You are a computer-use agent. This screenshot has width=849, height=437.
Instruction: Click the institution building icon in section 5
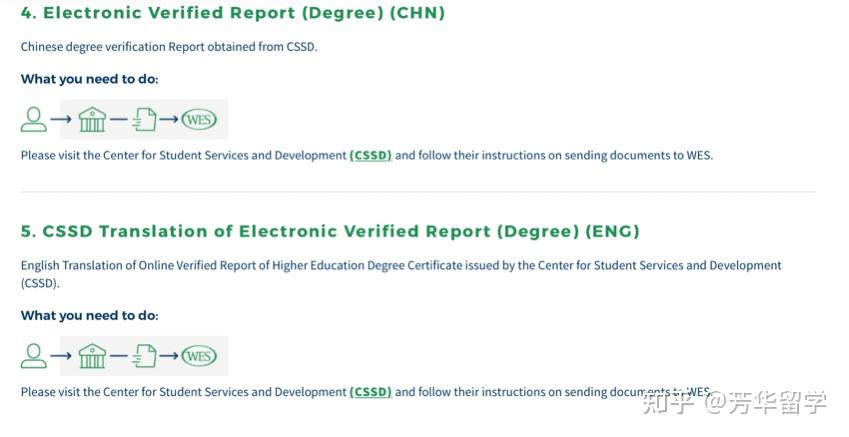click(92, 356)
